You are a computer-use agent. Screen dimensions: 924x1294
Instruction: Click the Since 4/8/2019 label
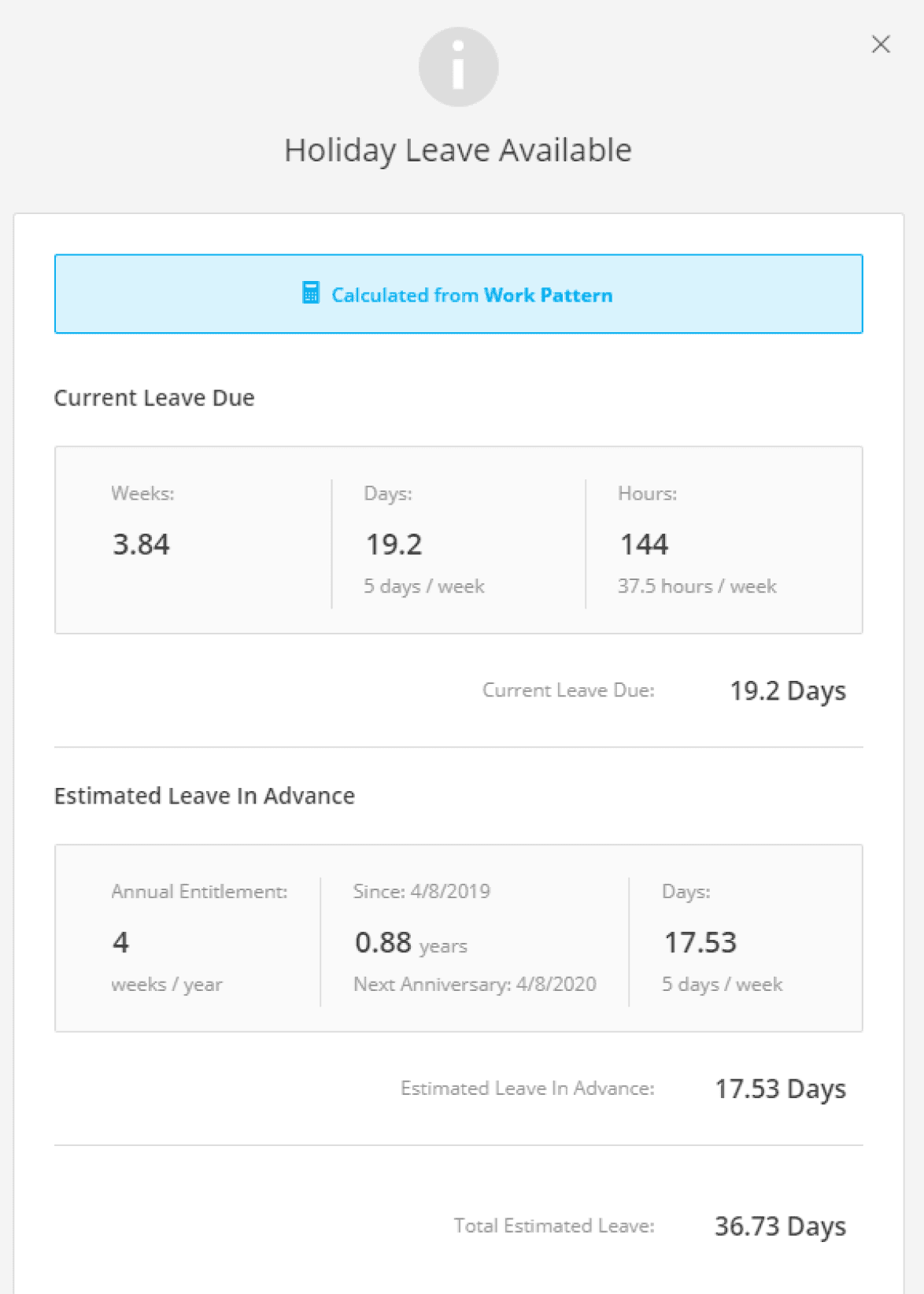click(420, 892)
